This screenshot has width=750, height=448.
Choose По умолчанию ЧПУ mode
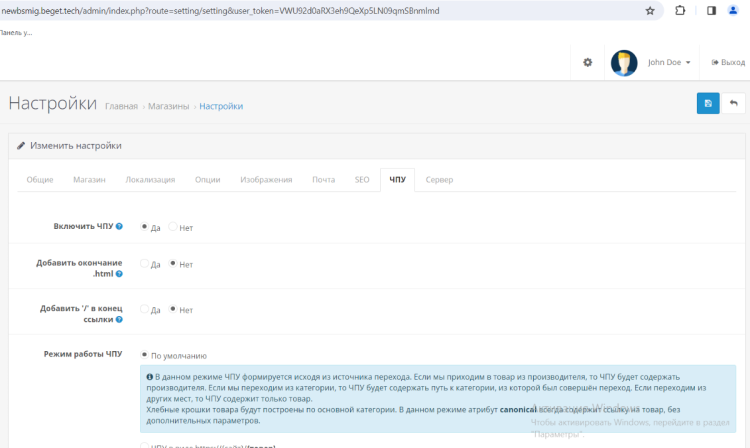144,354
